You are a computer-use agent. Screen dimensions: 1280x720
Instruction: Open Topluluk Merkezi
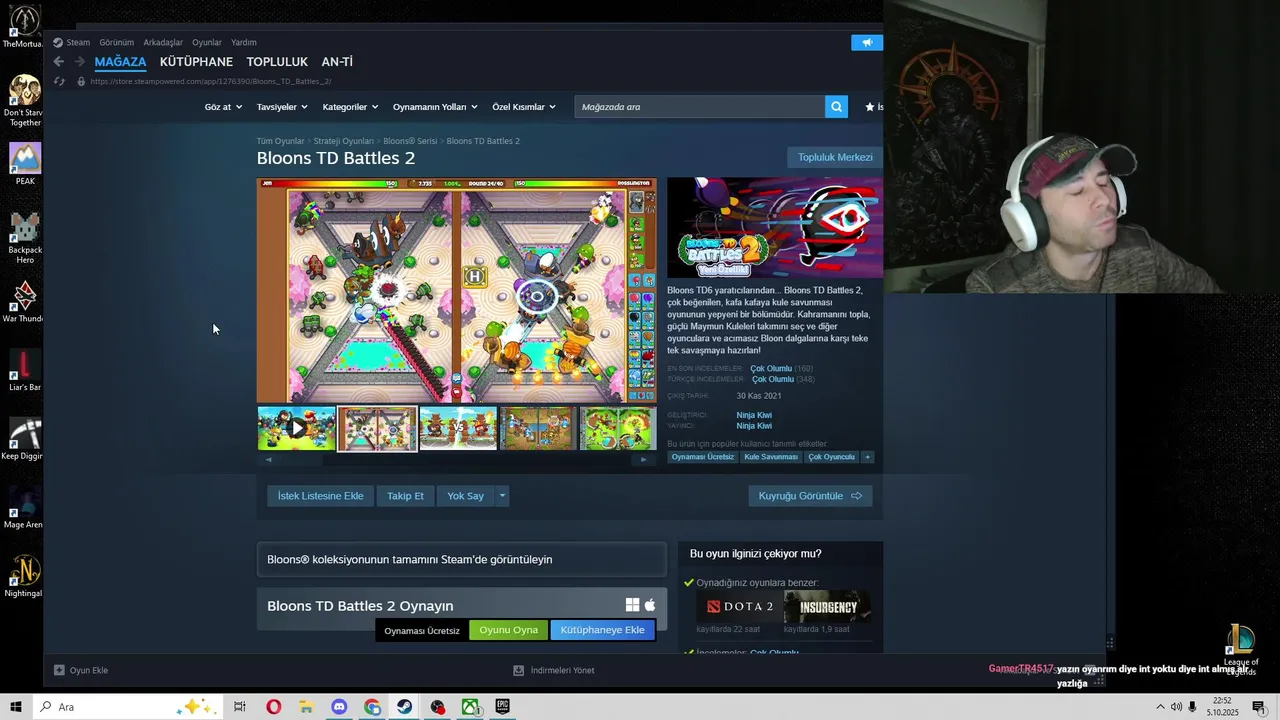click(x=835, y=157)
